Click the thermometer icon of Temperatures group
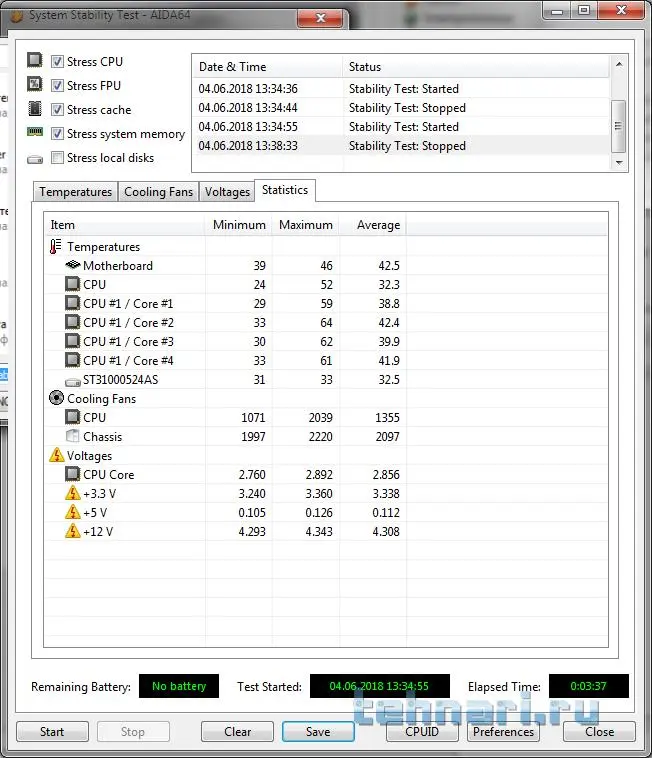652x758 pixels. 55,247
